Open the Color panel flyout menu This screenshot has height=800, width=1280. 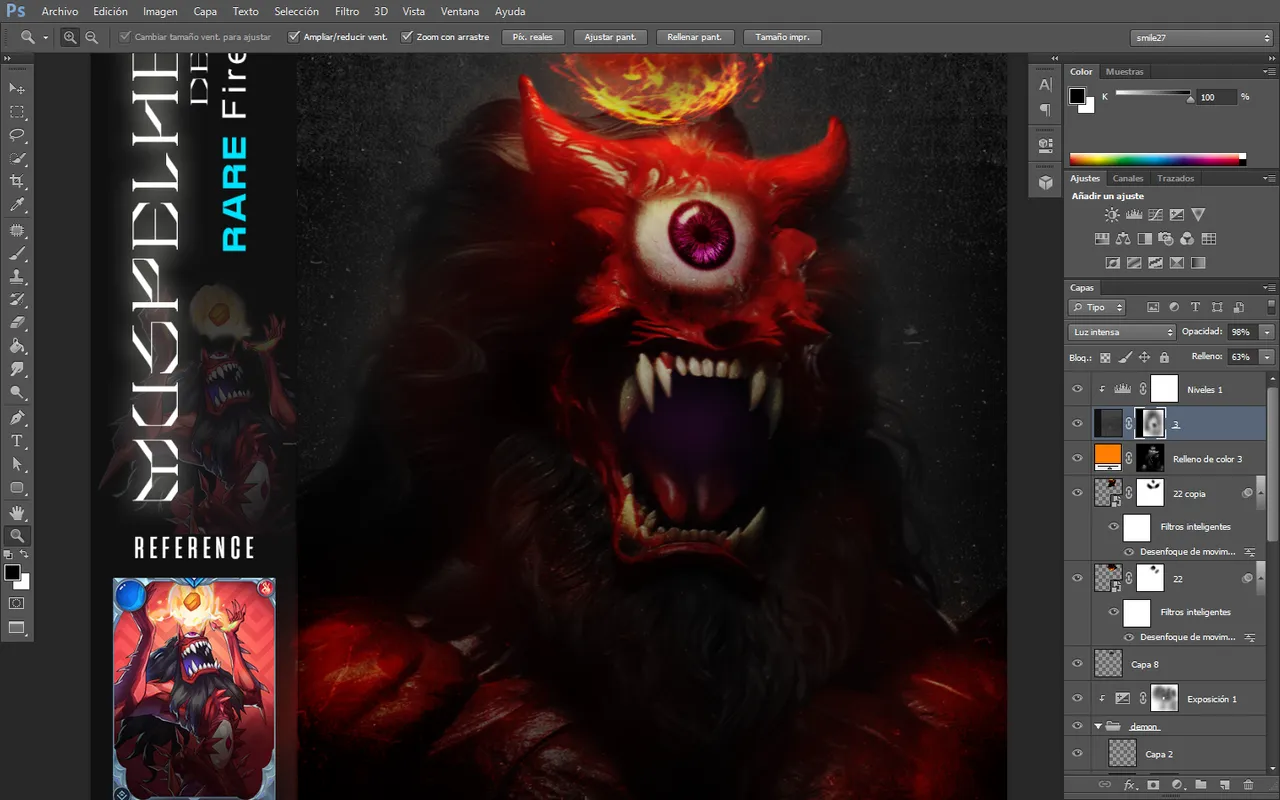(1268, 72)
